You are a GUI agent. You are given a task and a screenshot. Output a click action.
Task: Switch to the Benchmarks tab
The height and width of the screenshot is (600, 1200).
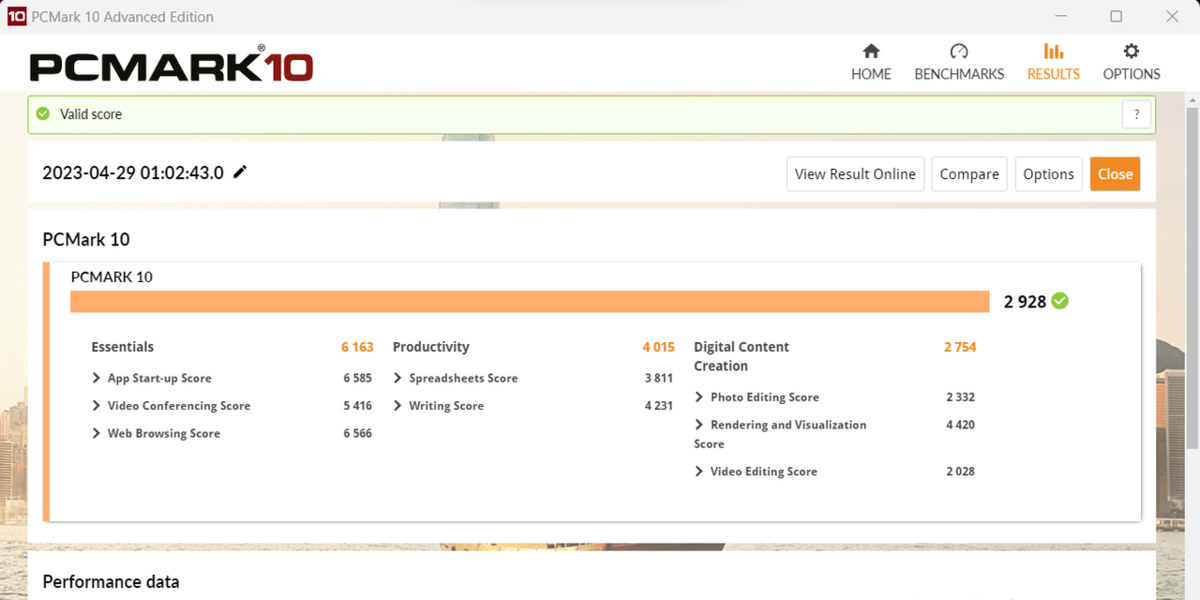click(x=959, y=62)
